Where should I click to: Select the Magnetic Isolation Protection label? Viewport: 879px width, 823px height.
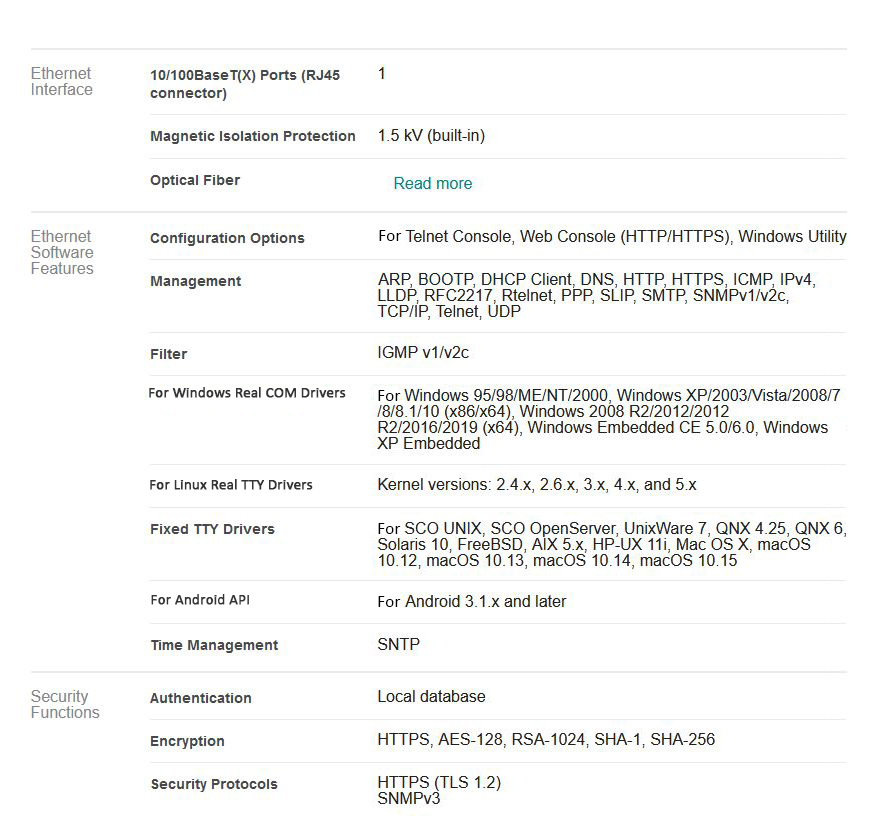pyautogui.click(x=252, y=136)
